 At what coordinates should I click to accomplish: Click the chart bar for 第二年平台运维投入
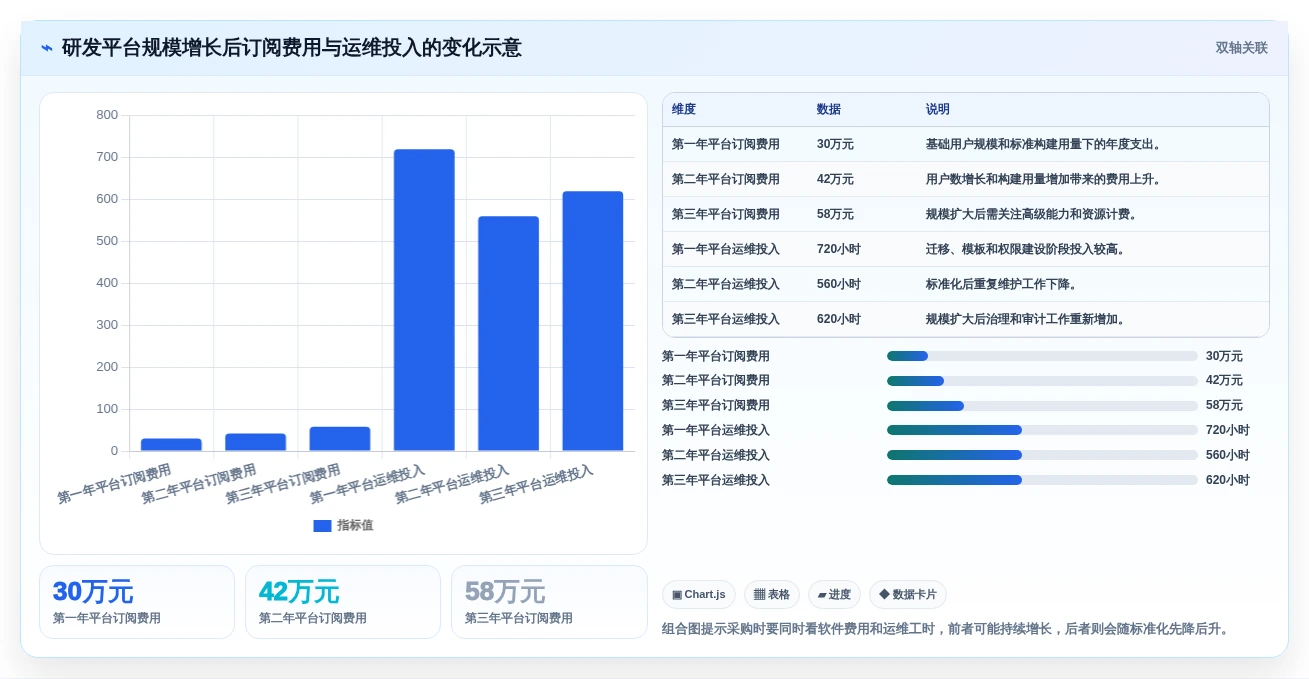click(508, 334)
